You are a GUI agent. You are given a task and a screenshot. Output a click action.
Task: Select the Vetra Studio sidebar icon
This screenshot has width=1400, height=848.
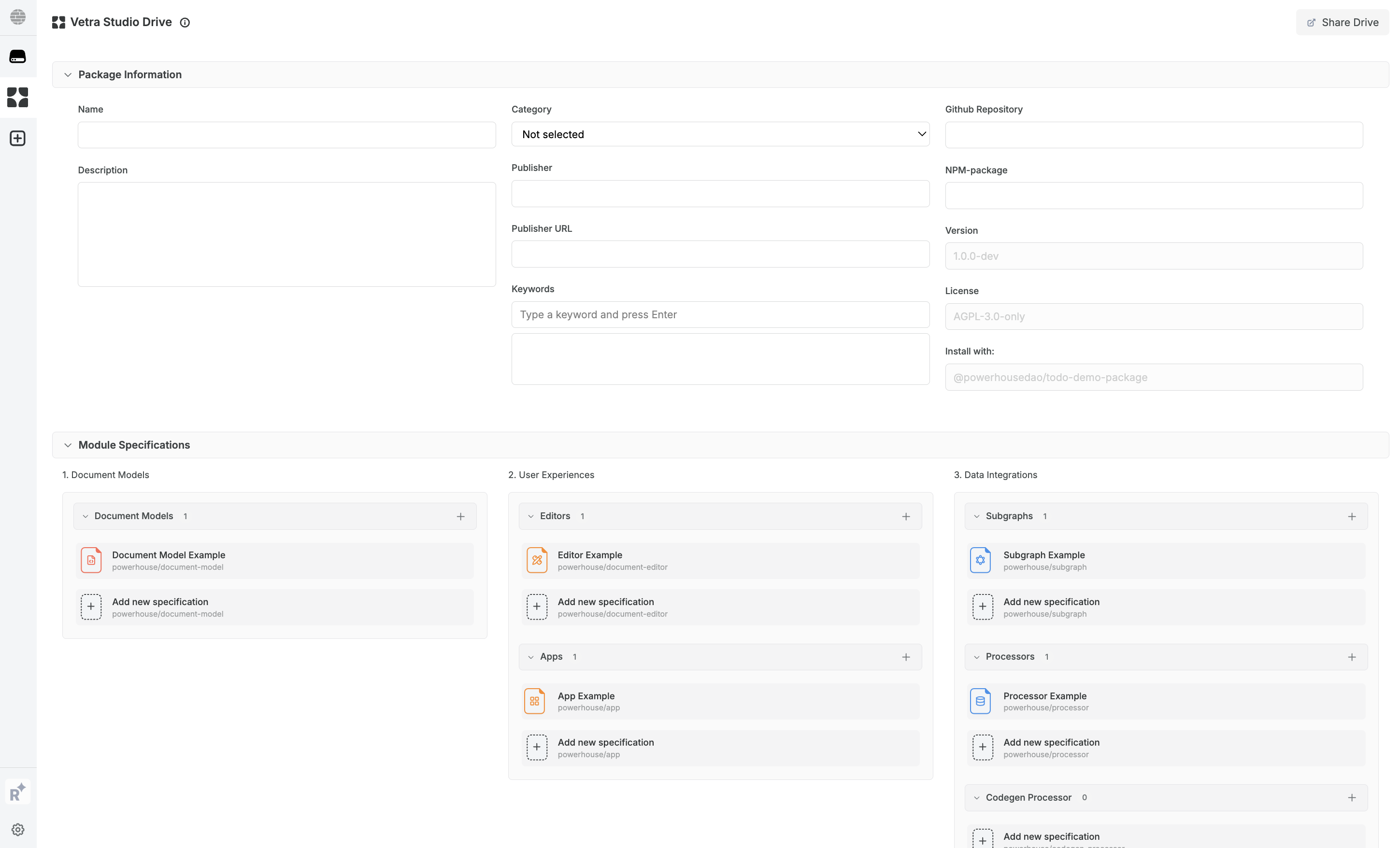point(17,97)
